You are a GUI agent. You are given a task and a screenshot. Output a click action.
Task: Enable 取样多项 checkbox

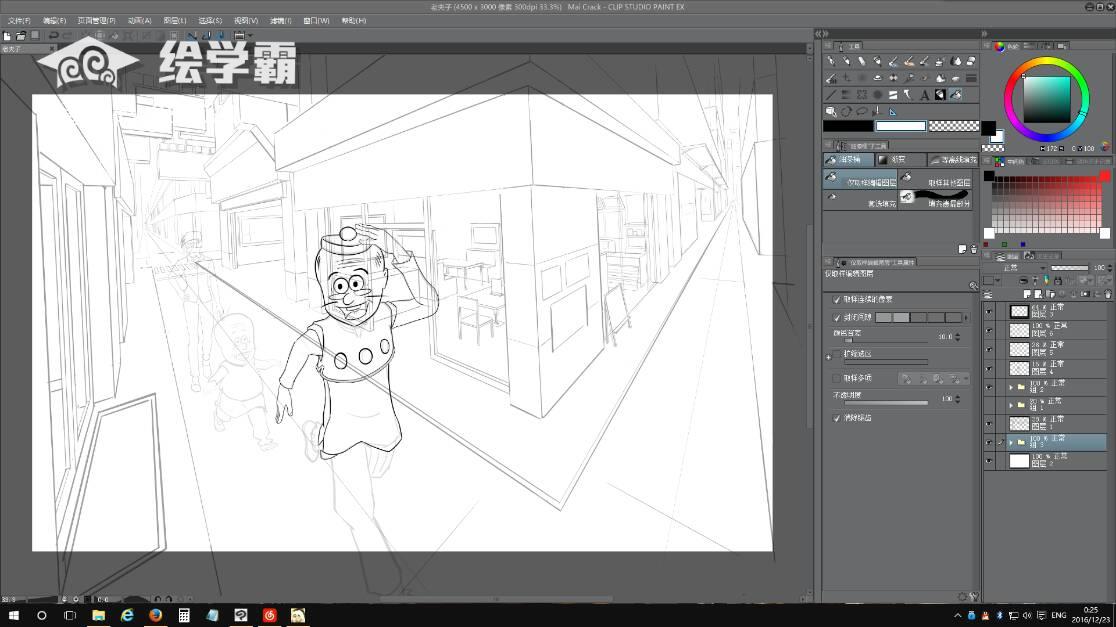click(x=837, y=378)
